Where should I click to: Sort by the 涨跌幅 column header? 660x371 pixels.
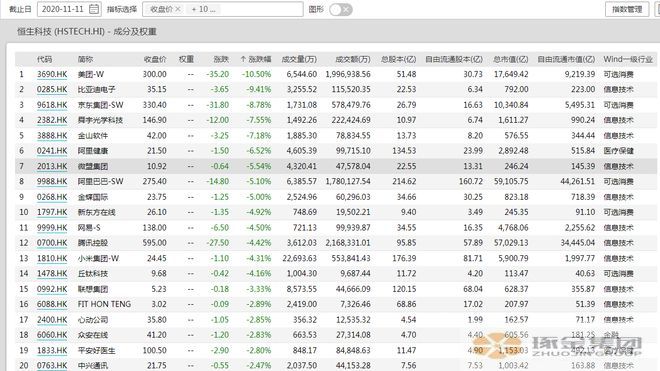(256, 59)
